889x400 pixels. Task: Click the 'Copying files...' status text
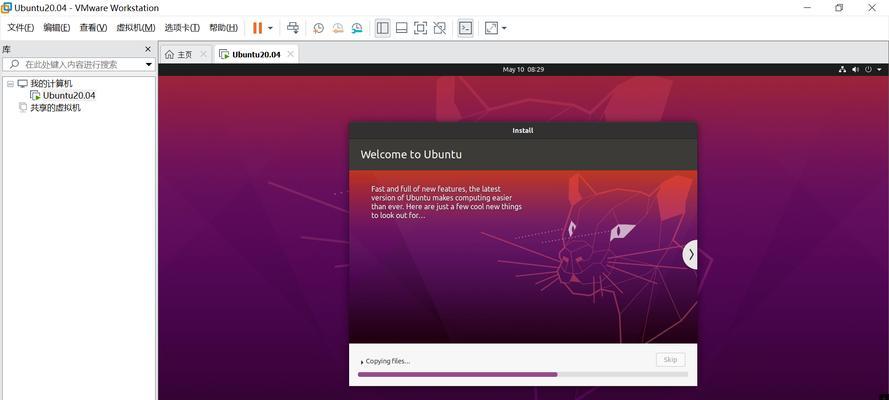(388, 361)
